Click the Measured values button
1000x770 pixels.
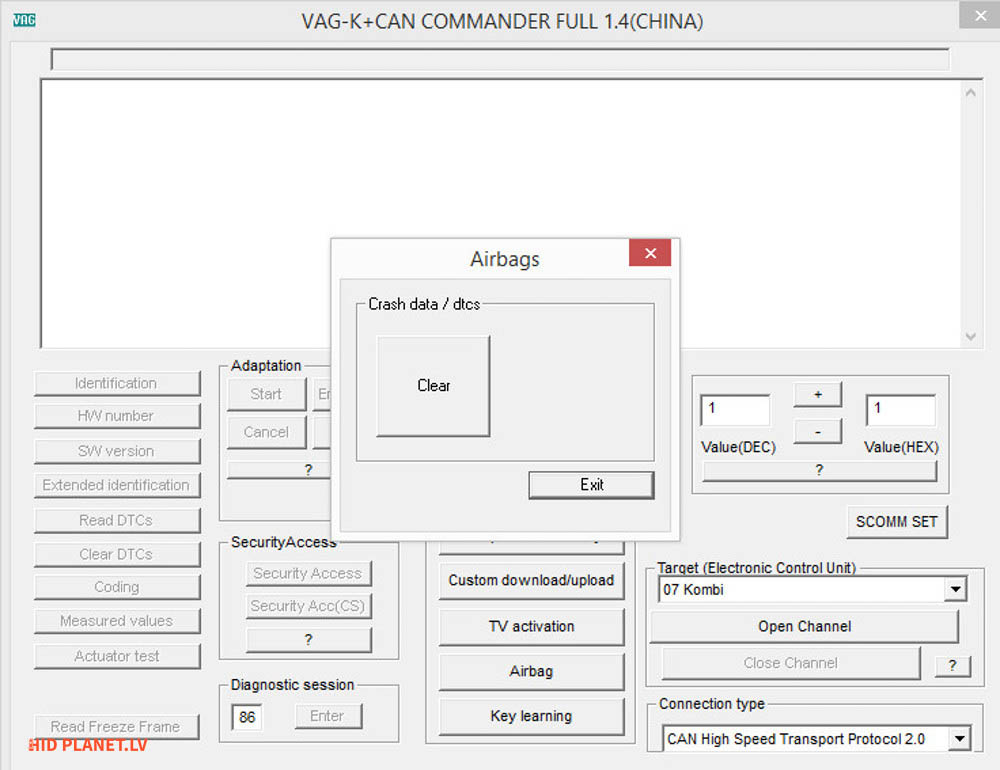(x=117, y=621)
